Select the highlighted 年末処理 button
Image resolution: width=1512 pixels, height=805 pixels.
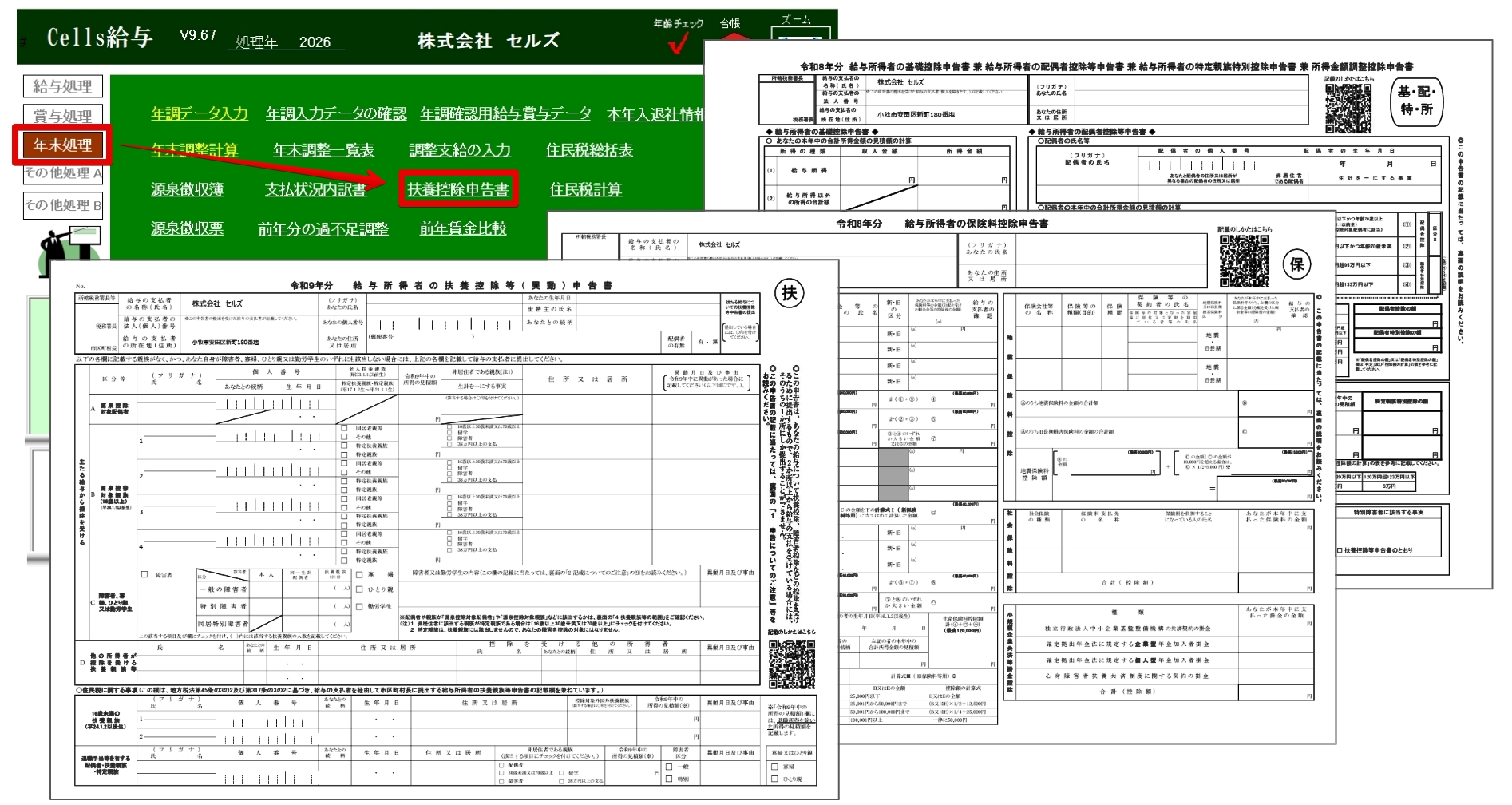tap(62, 145)
